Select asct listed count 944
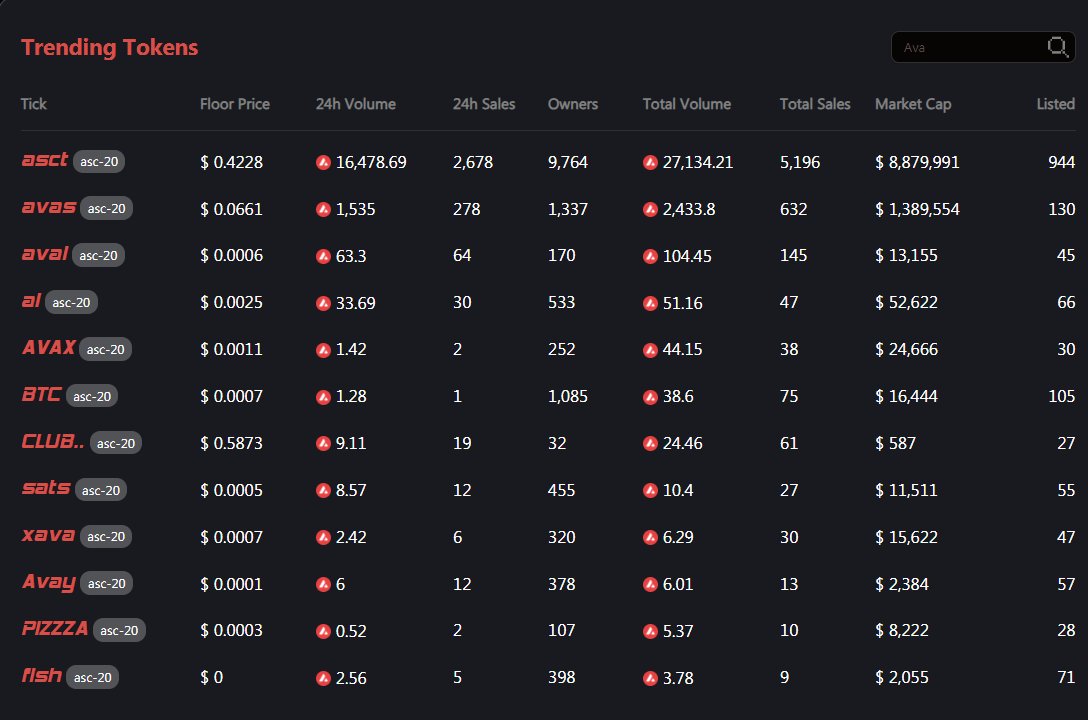 (x=1061, y=162)
